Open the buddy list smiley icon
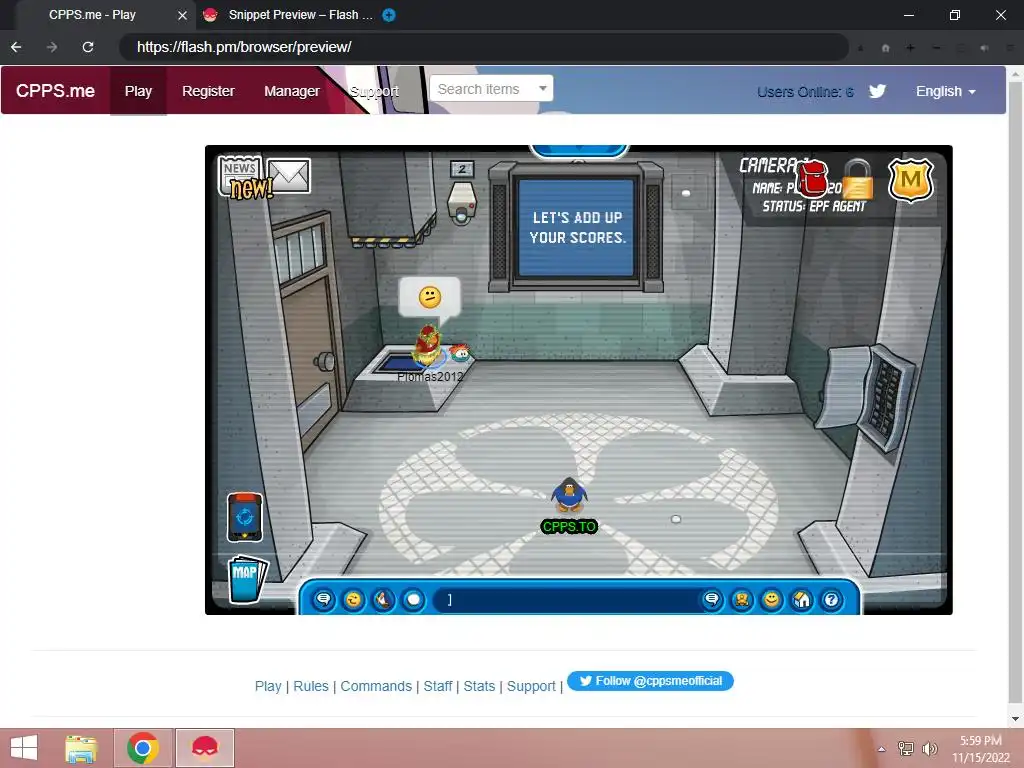The image size is (1024, 768). 772,600
